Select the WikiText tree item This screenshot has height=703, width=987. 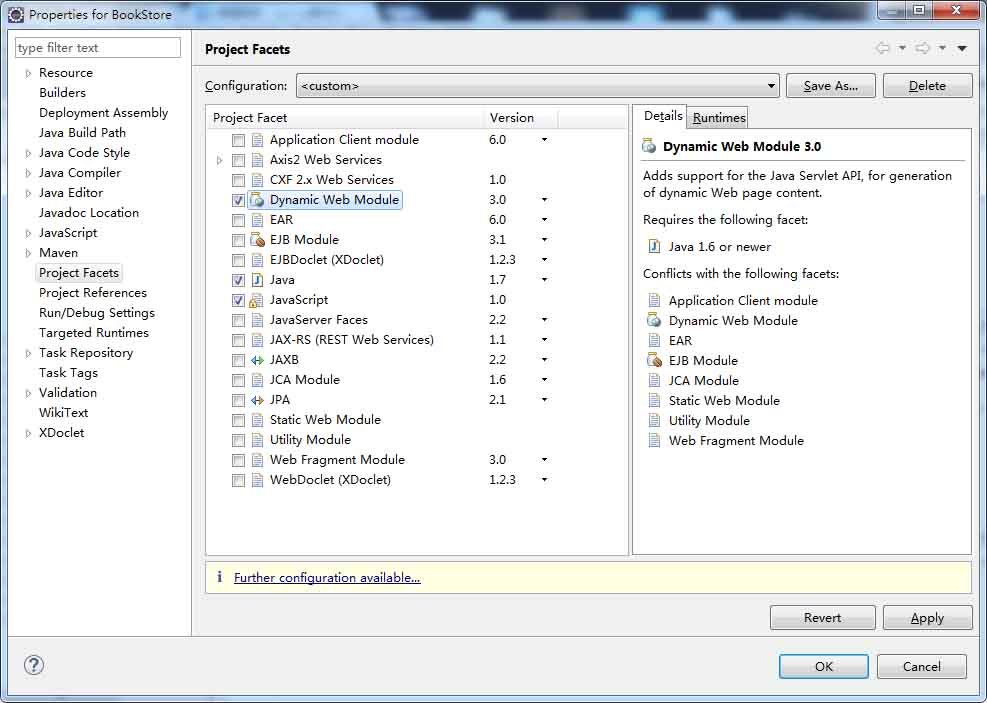(63, 412)
